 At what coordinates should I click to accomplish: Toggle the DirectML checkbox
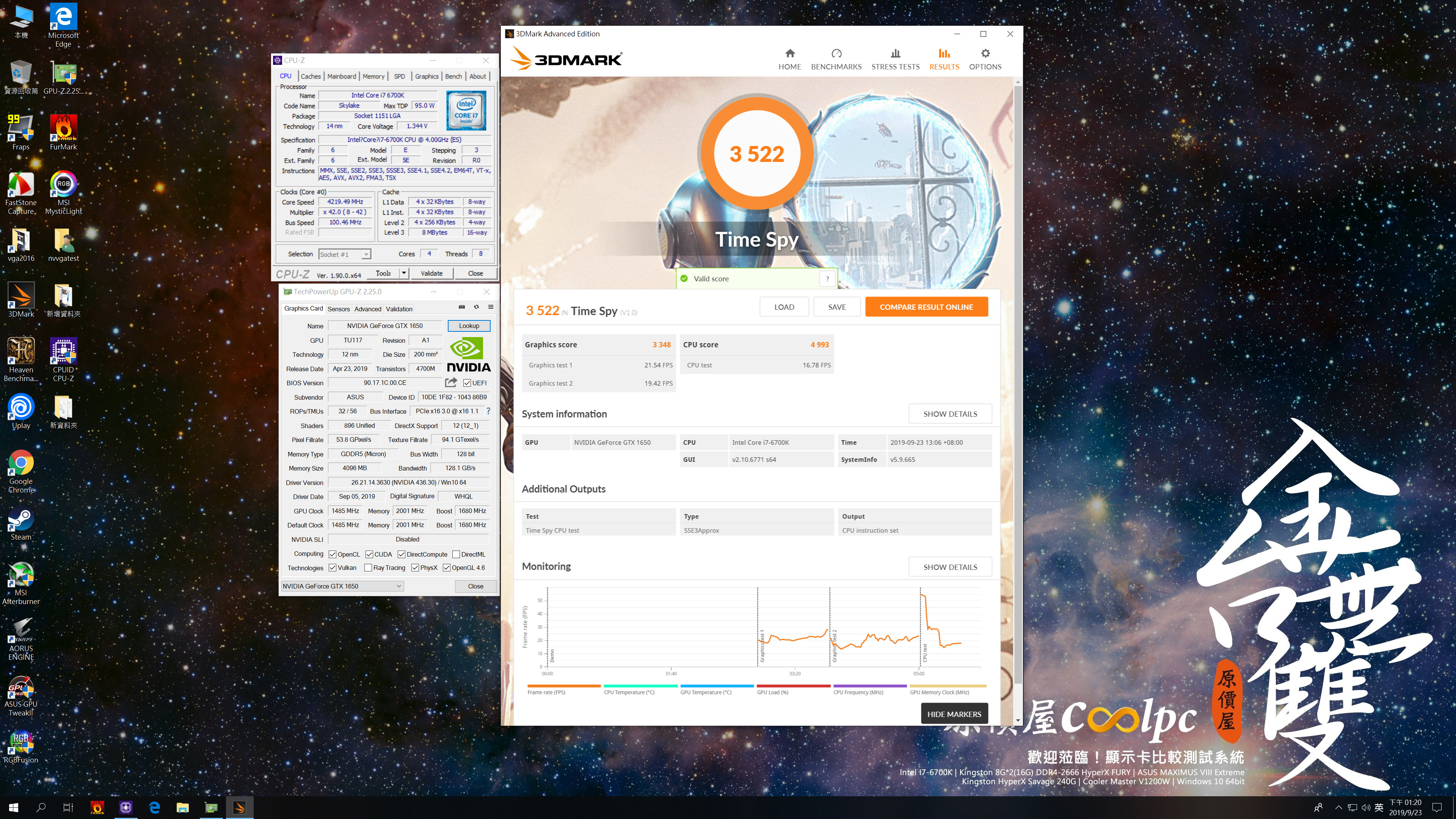point(456,554)
